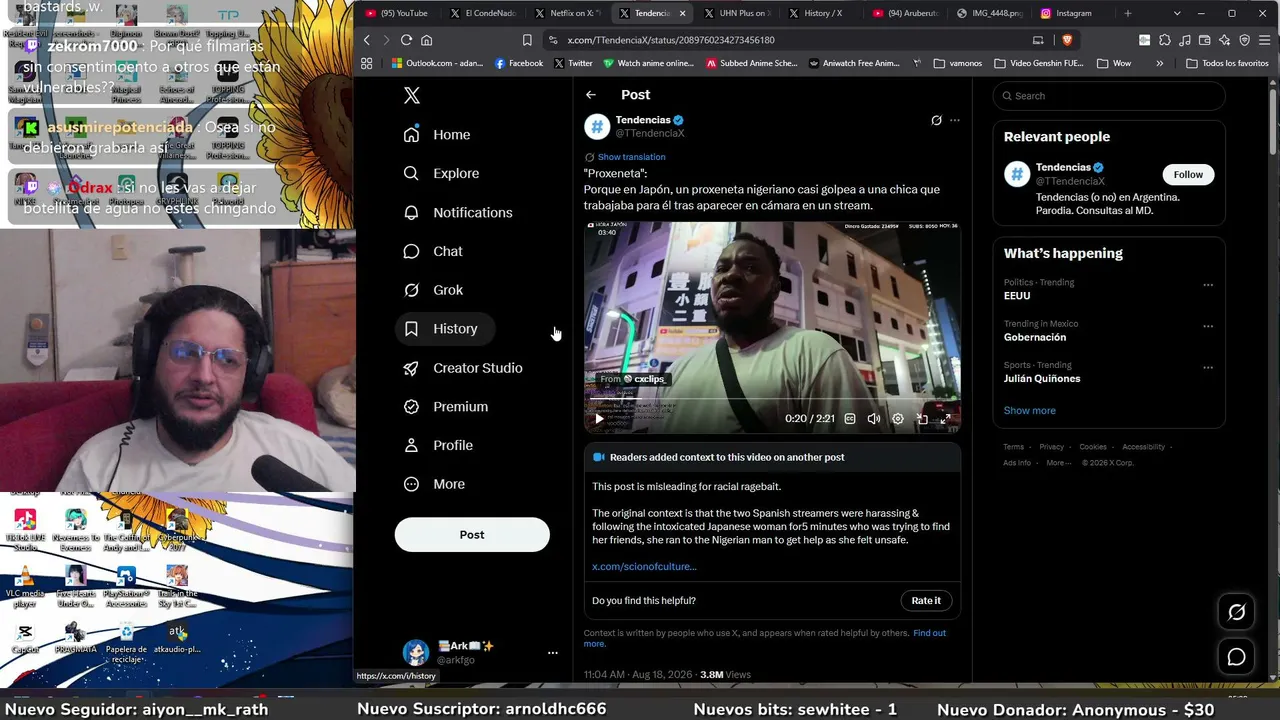Open Grok in X sidebar
Viewport: 1280px width, 720px height.
pyautogui.click(x=433, y=290)
